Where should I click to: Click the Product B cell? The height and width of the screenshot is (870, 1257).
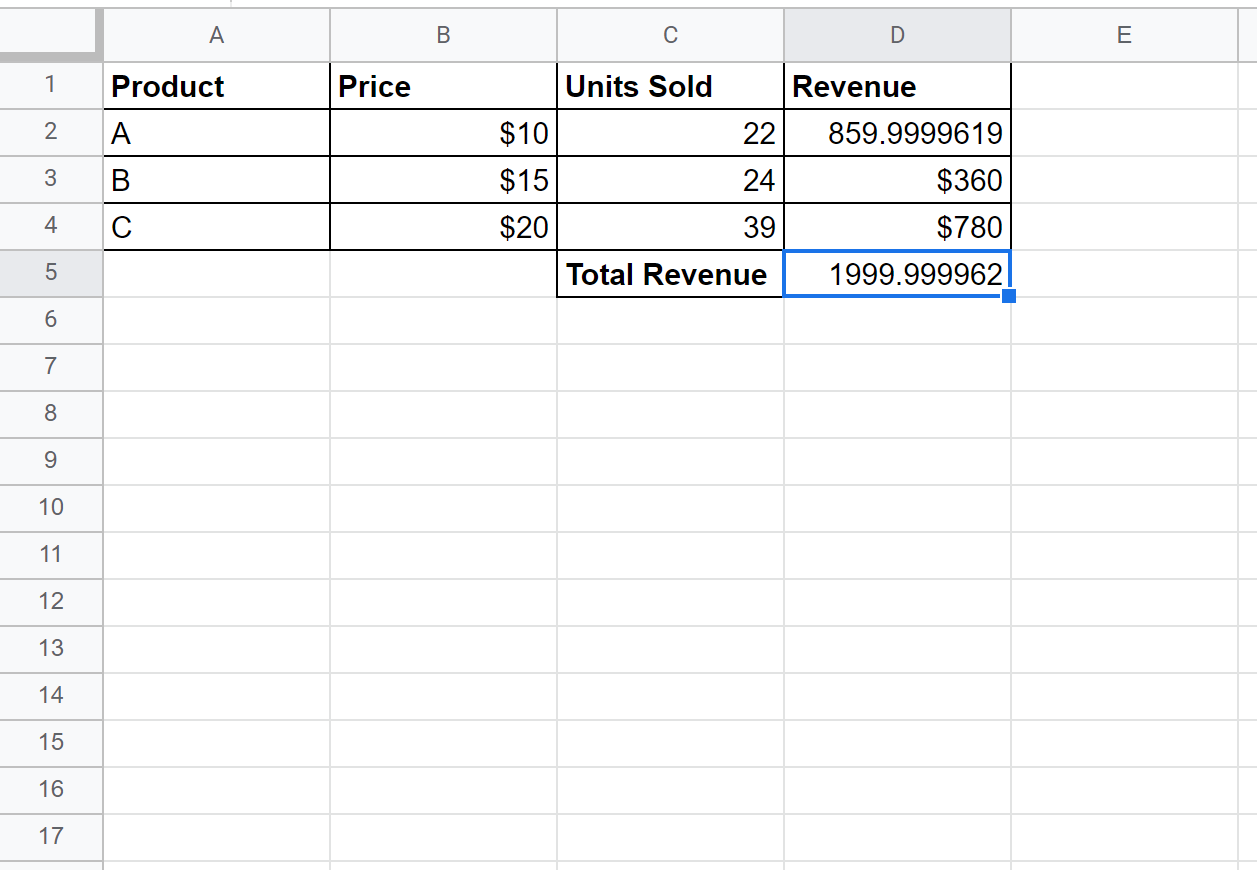[x=216, y=180]
